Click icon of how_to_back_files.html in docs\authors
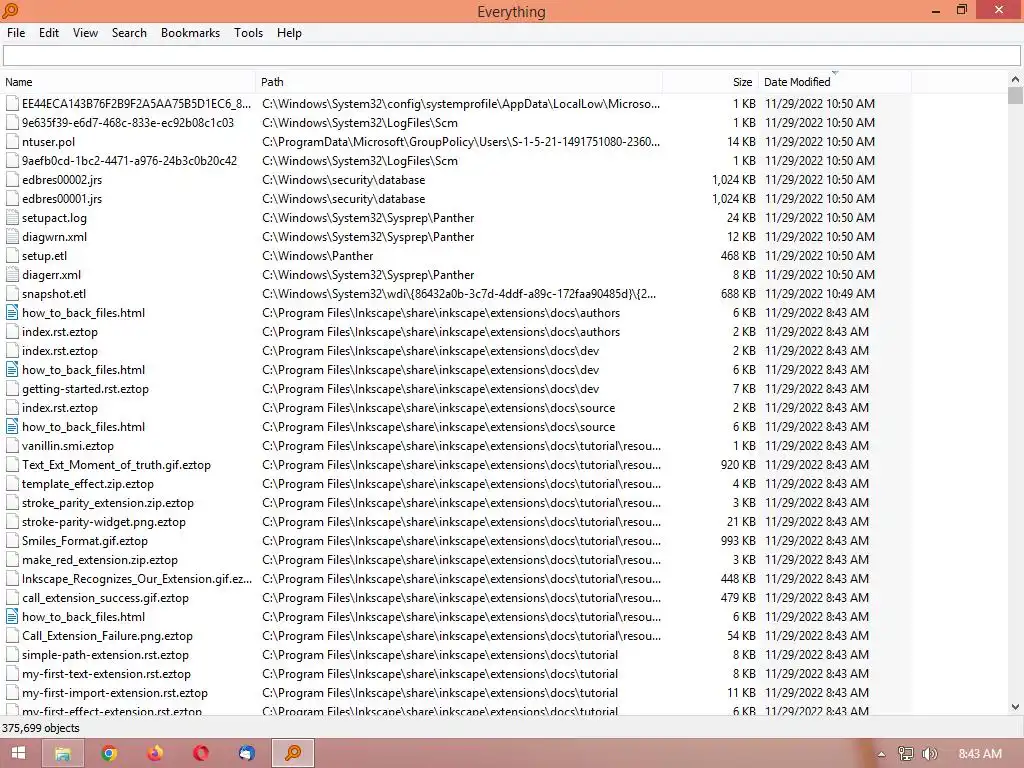This screenshot has width=1024, height=768. pyautogui.click(x=12, y=313)
